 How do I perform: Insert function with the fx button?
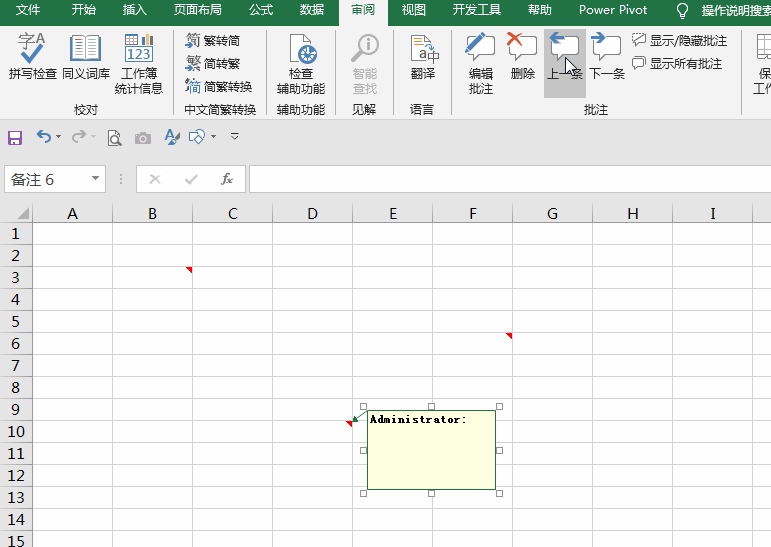coord(226,179)
